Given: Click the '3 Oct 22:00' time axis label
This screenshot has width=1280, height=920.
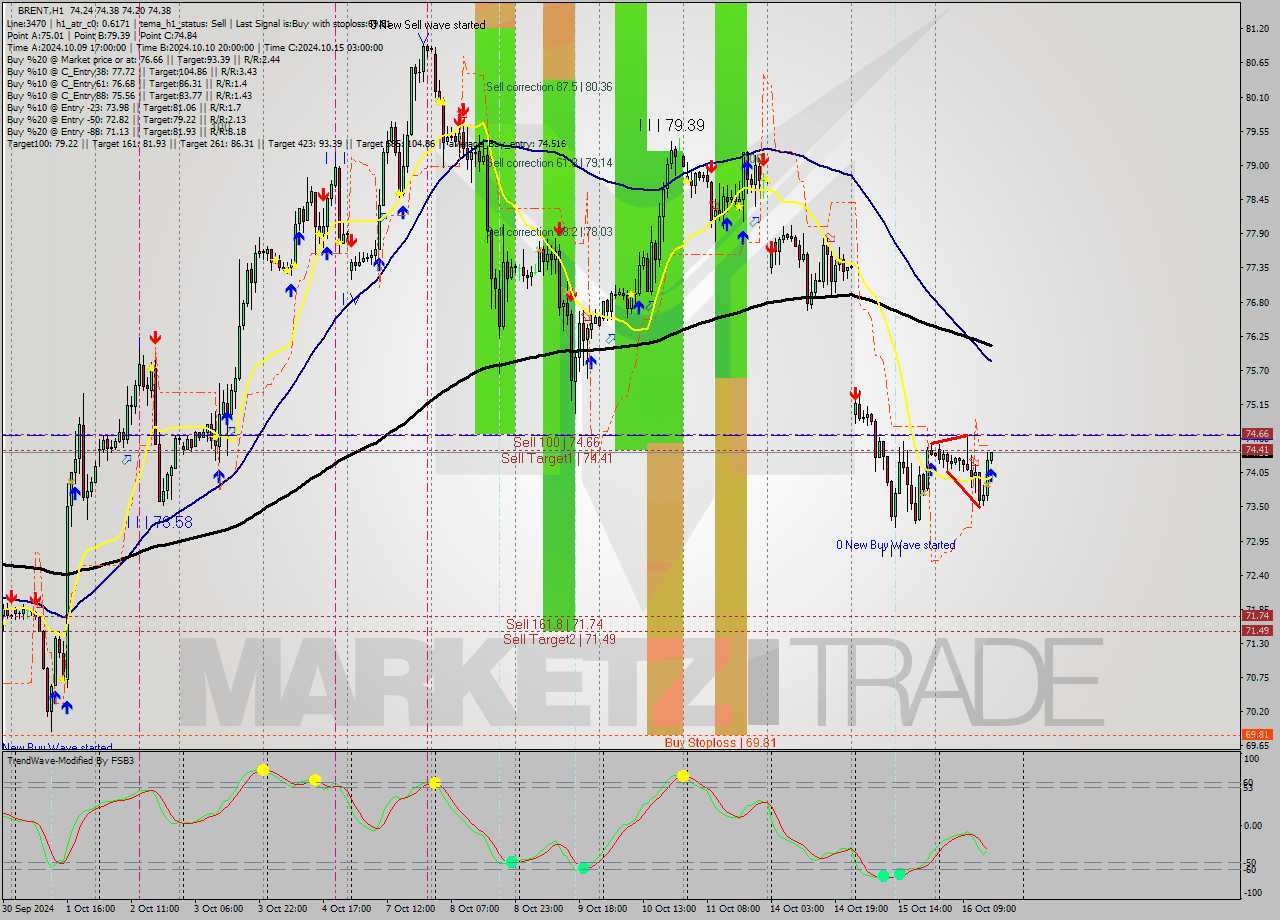Looking at the screenshot, I should point(282,910).
